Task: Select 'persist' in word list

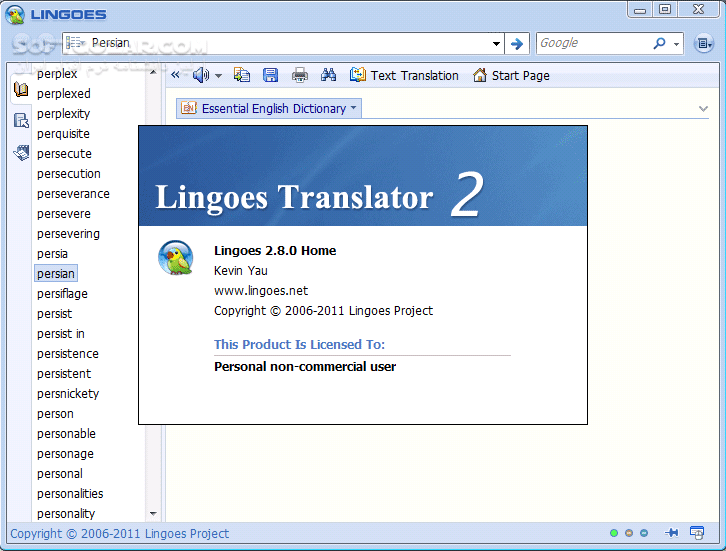Action: pos(54,313)
